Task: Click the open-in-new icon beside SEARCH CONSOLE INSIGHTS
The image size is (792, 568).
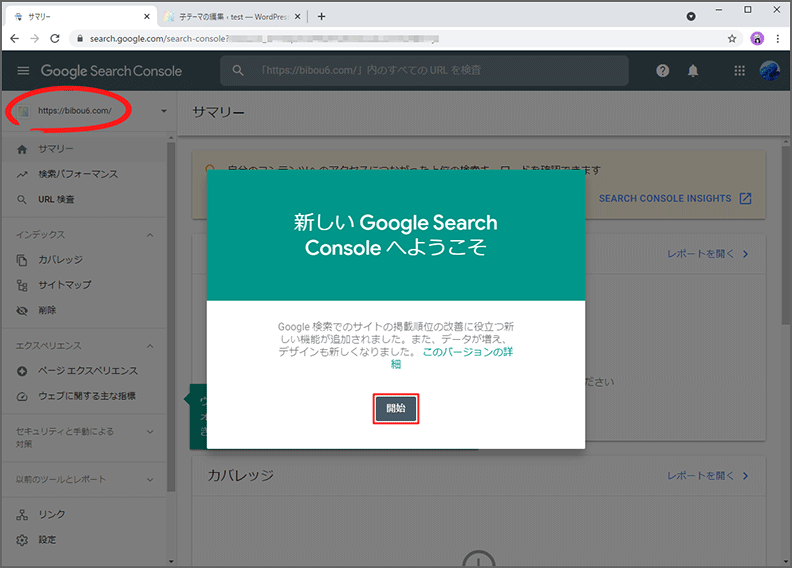Action: pyautogui.click(x=746, y=198)
